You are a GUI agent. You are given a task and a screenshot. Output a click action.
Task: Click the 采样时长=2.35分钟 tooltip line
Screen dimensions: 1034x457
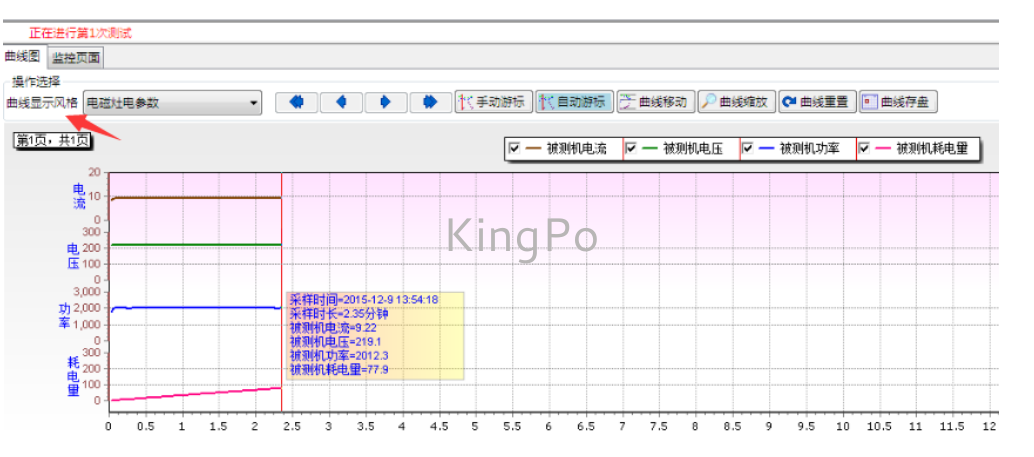click(x=339, y=314)
